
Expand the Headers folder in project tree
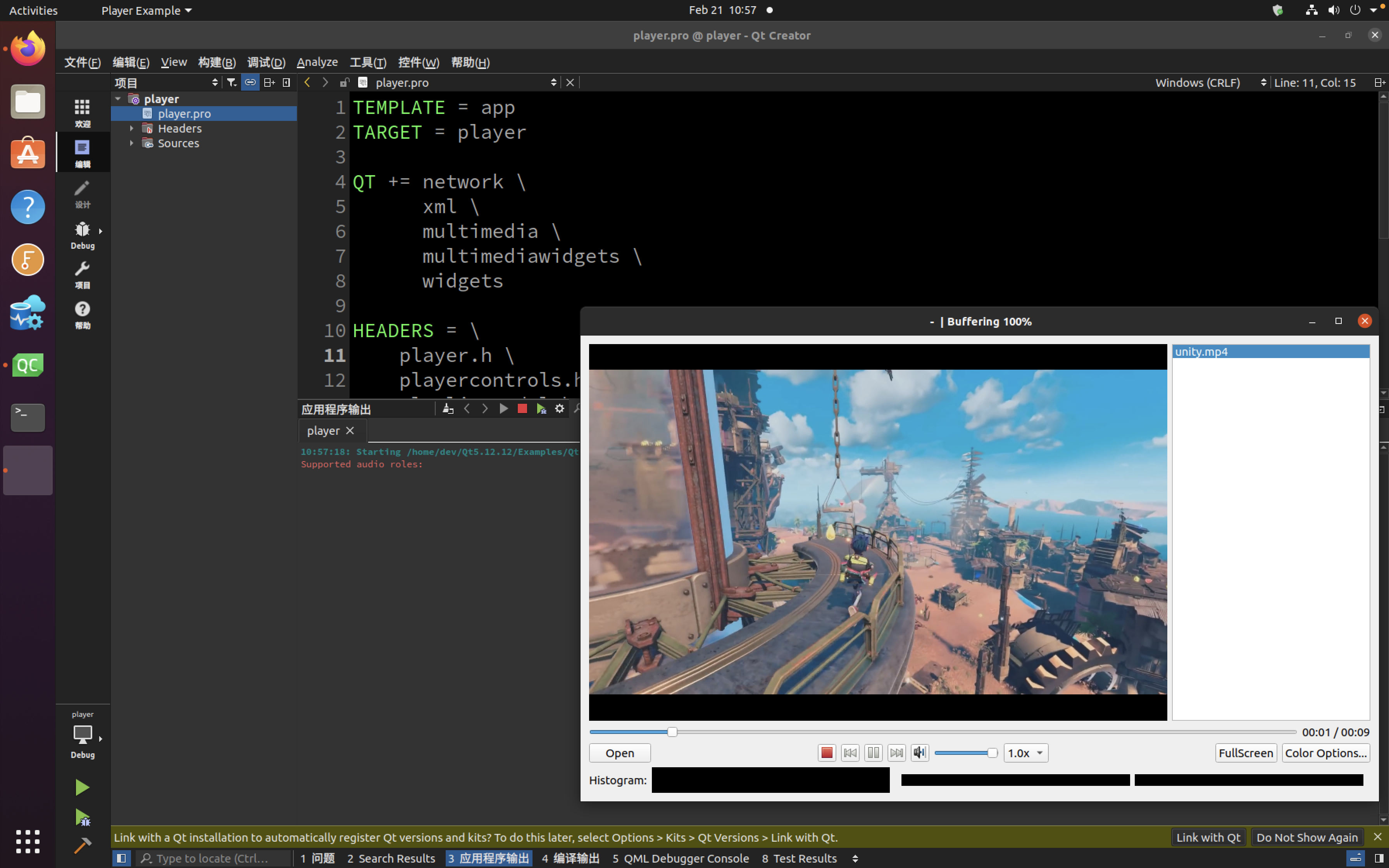tap(131, 128)
